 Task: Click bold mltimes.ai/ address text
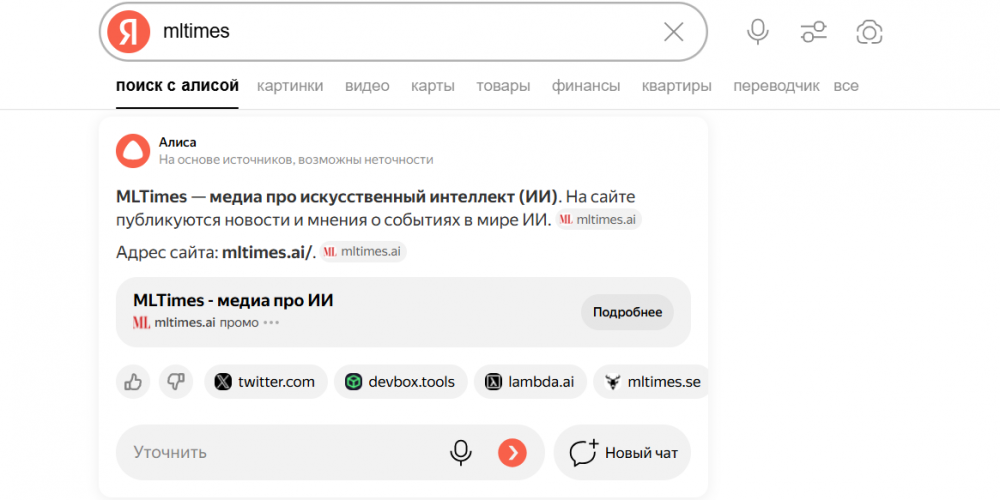pos(267,253)
